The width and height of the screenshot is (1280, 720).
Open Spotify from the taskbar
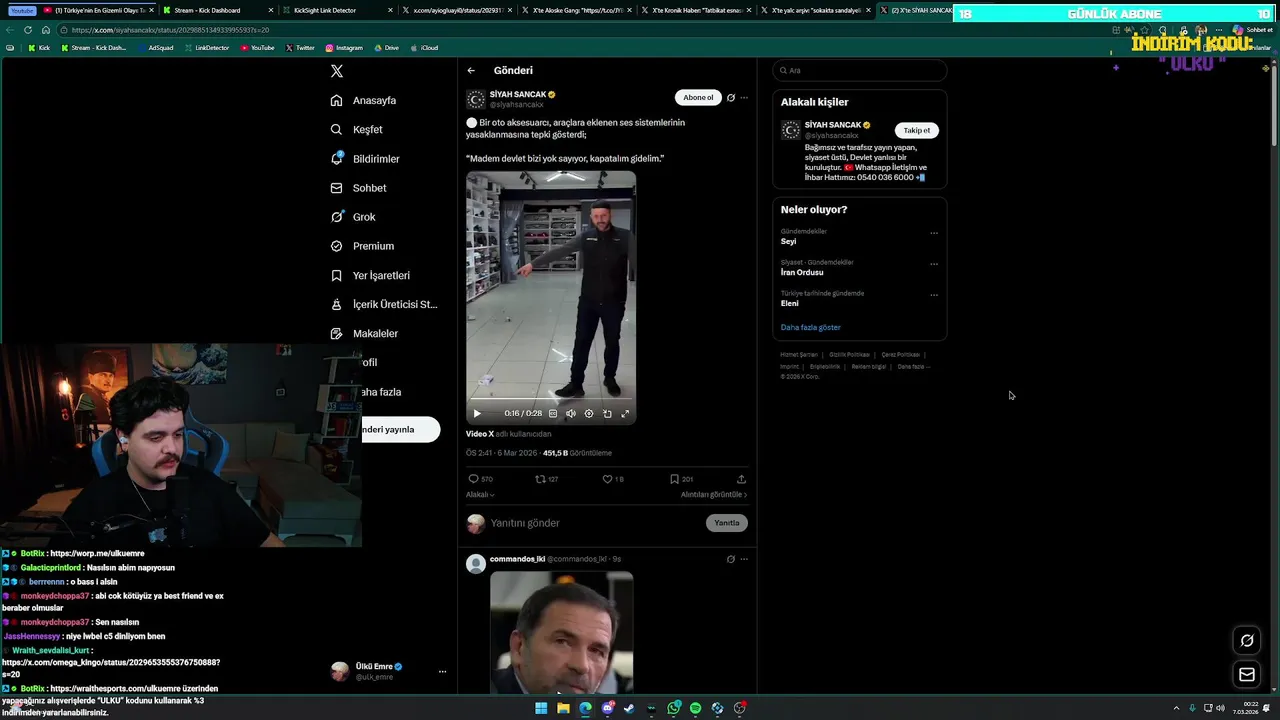pyautogui.click(x=695, y=708)
